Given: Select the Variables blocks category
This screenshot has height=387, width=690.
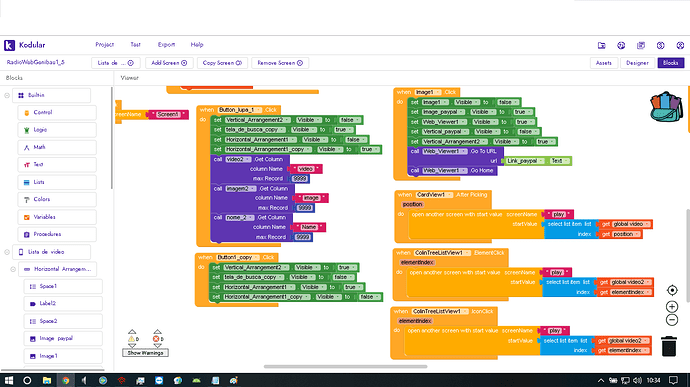Looking at the screenshot, I should pos(57,217).
